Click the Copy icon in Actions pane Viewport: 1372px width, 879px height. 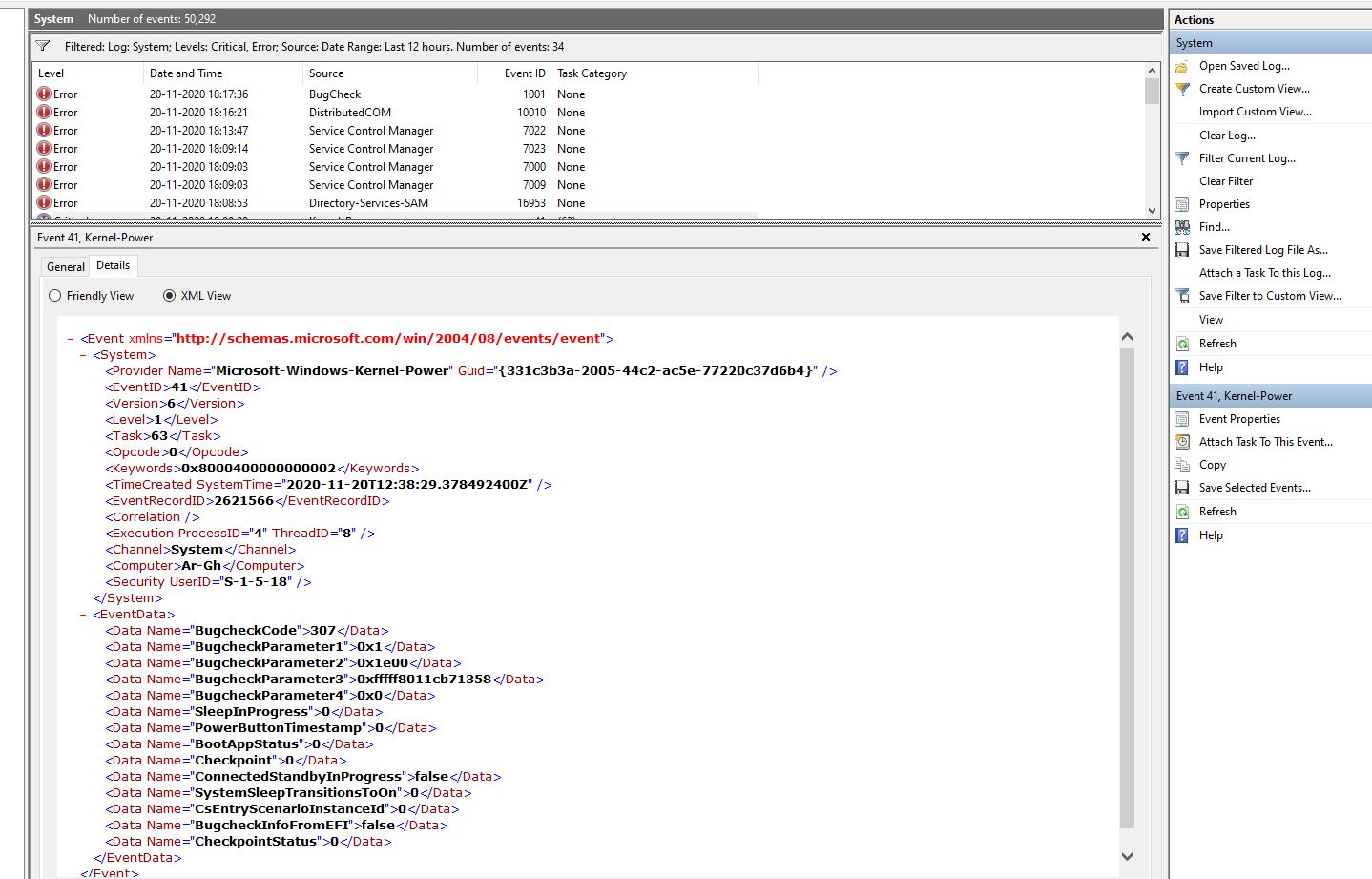click(x=1182, y=465)
